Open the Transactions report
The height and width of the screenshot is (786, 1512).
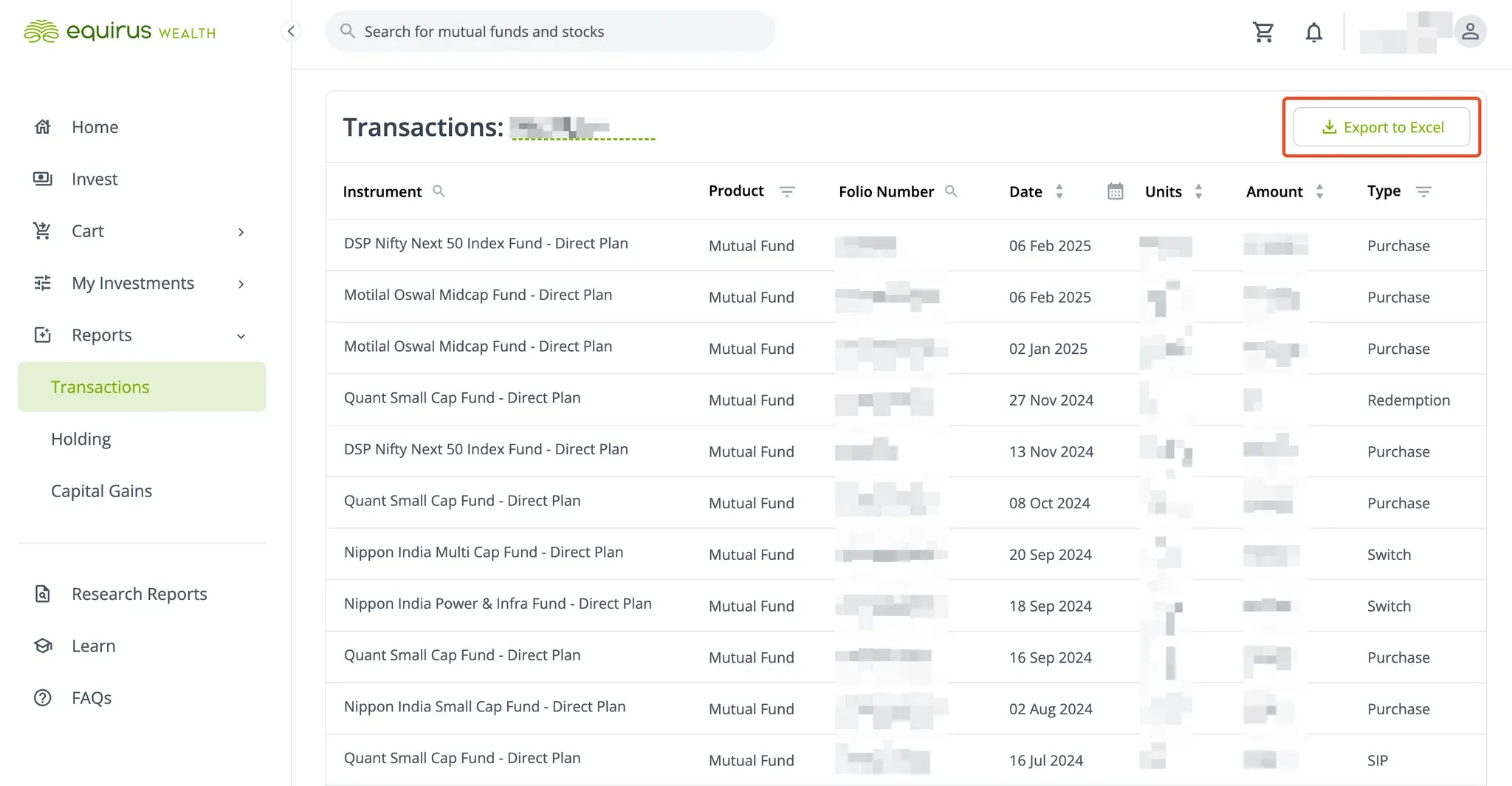pyautogui.click(x=142, y=386)
